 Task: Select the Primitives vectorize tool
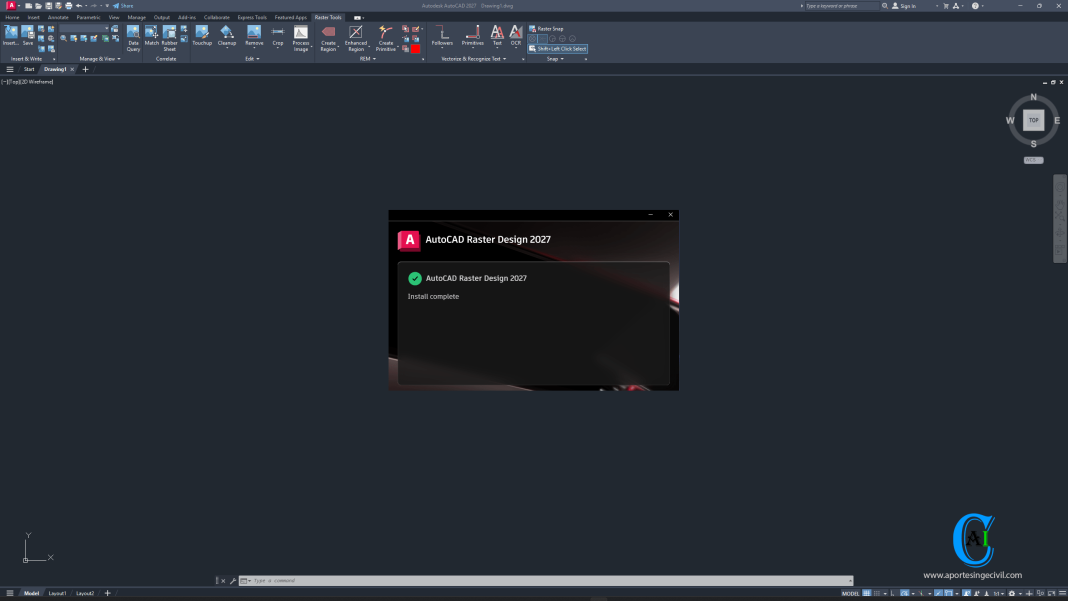[472, 36]
